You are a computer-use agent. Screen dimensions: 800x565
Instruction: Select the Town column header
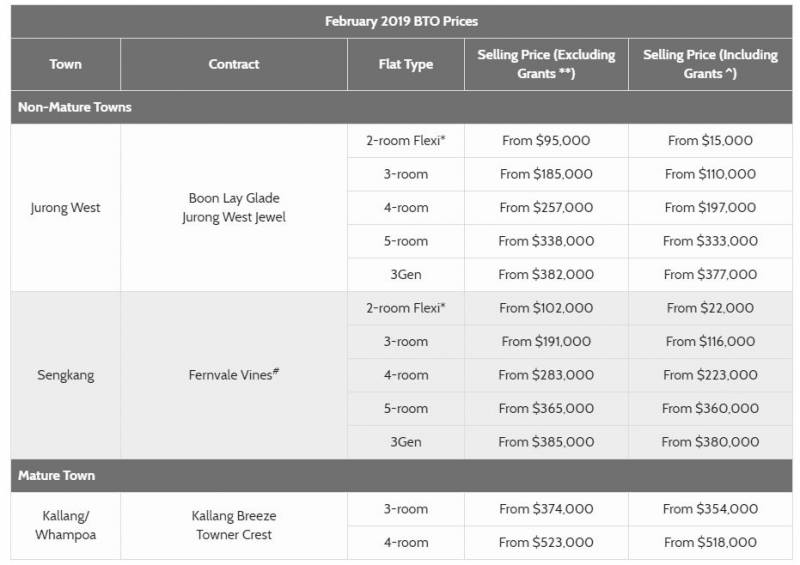(x=66, y=64)
